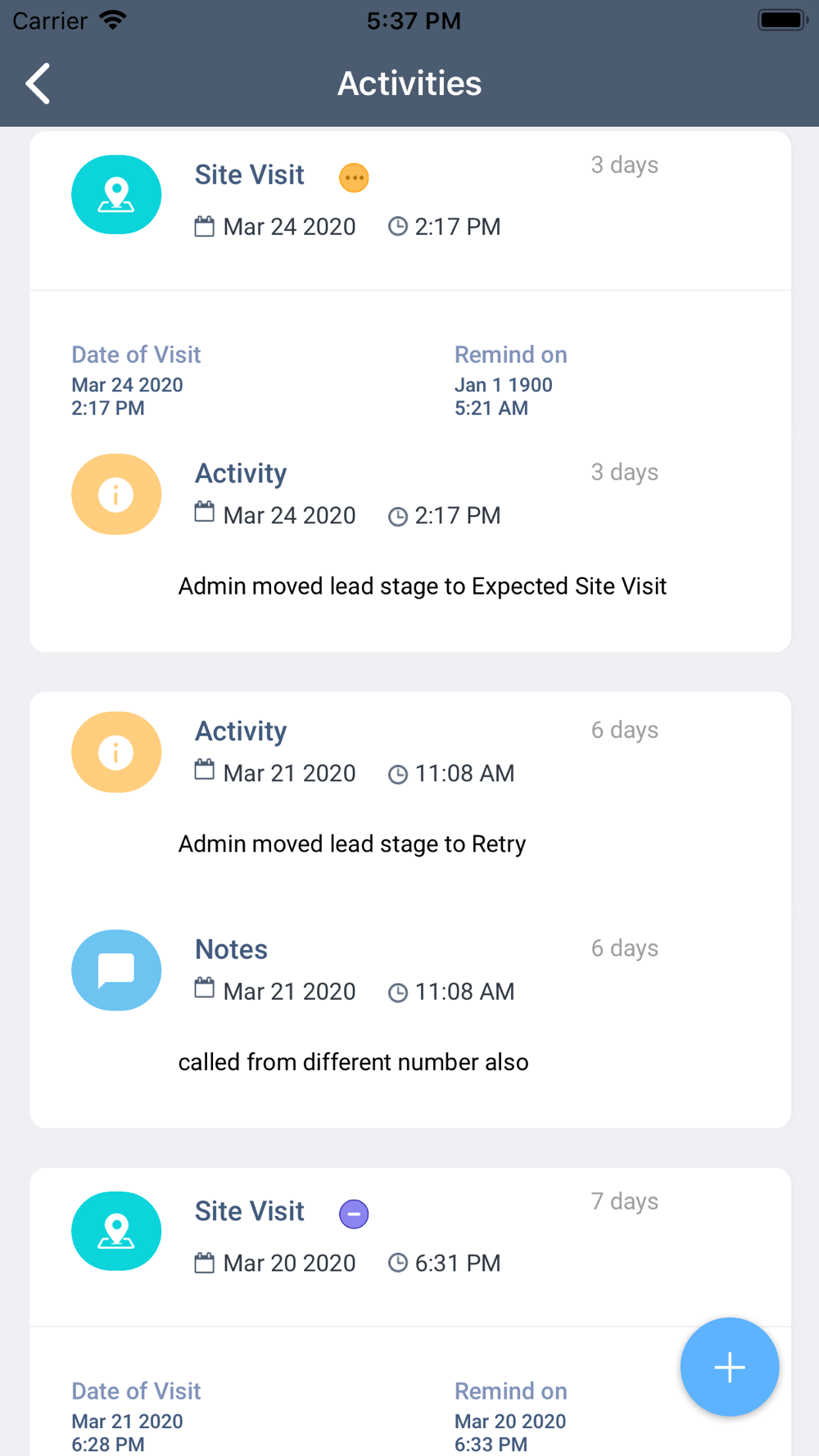
Task: Tap the Date of Visit Mar 24 2020 field
Action: click(136, 381)
